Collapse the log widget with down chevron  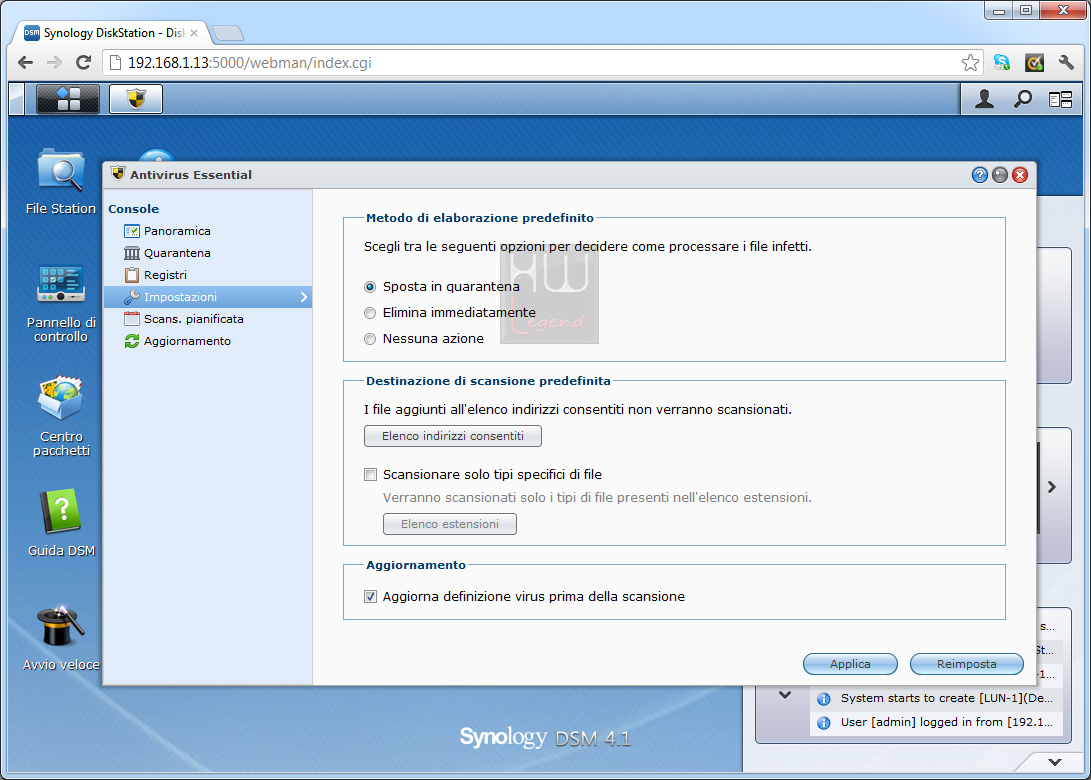(x=785, y=695)
